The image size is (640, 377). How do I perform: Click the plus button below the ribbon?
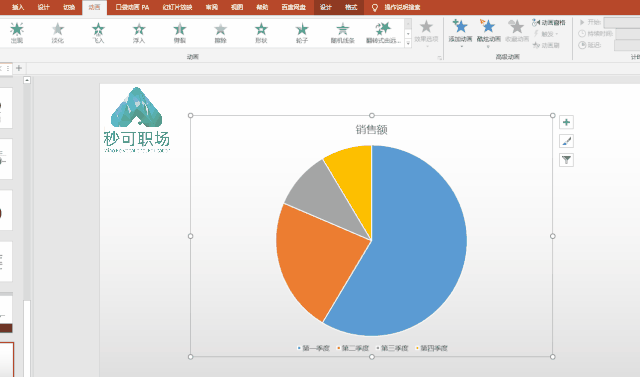pos(19,68)
